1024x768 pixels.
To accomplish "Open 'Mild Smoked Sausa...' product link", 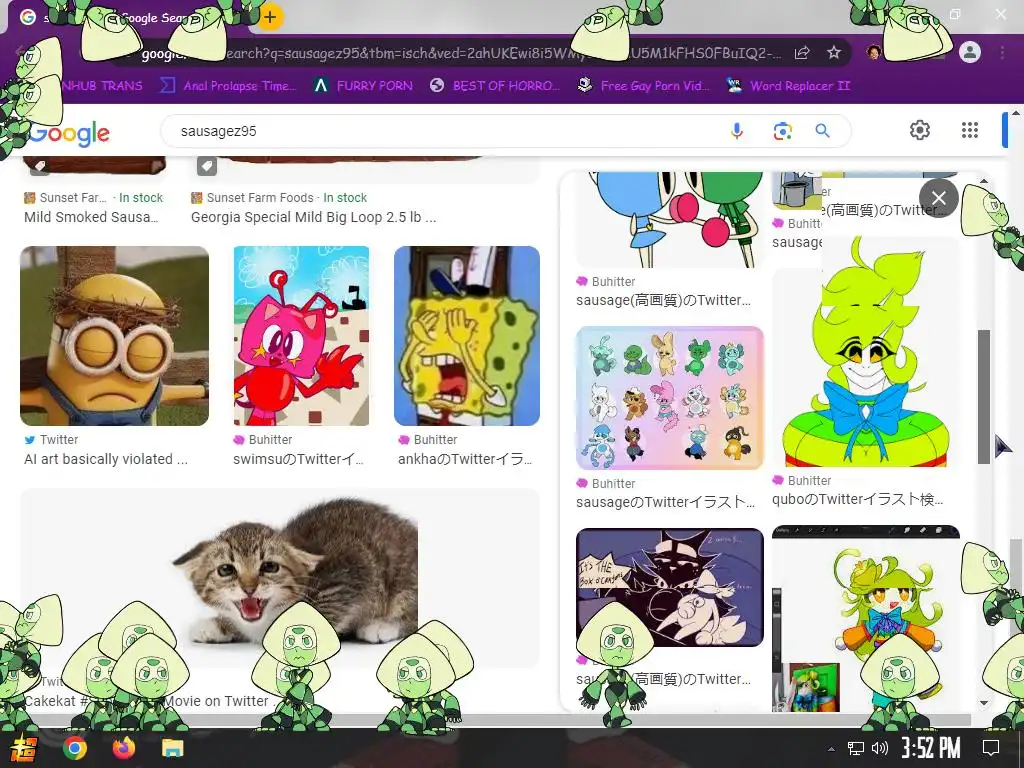I will pos(91,217).
